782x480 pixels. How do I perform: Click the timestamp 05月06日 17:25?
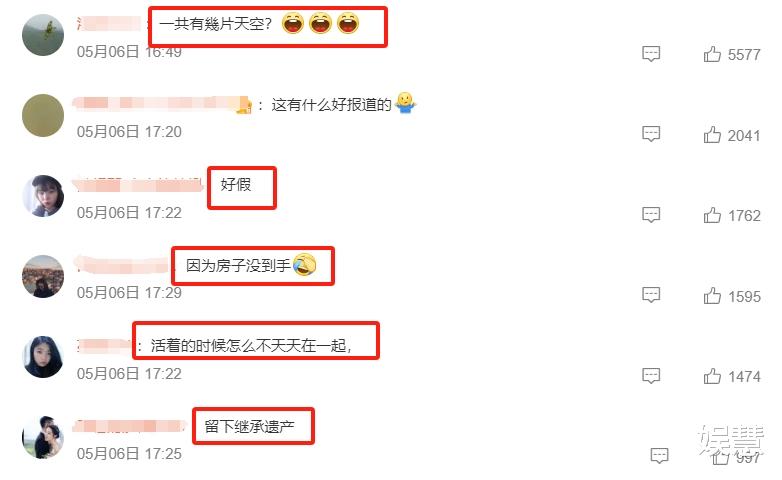(x=129, y=454)
